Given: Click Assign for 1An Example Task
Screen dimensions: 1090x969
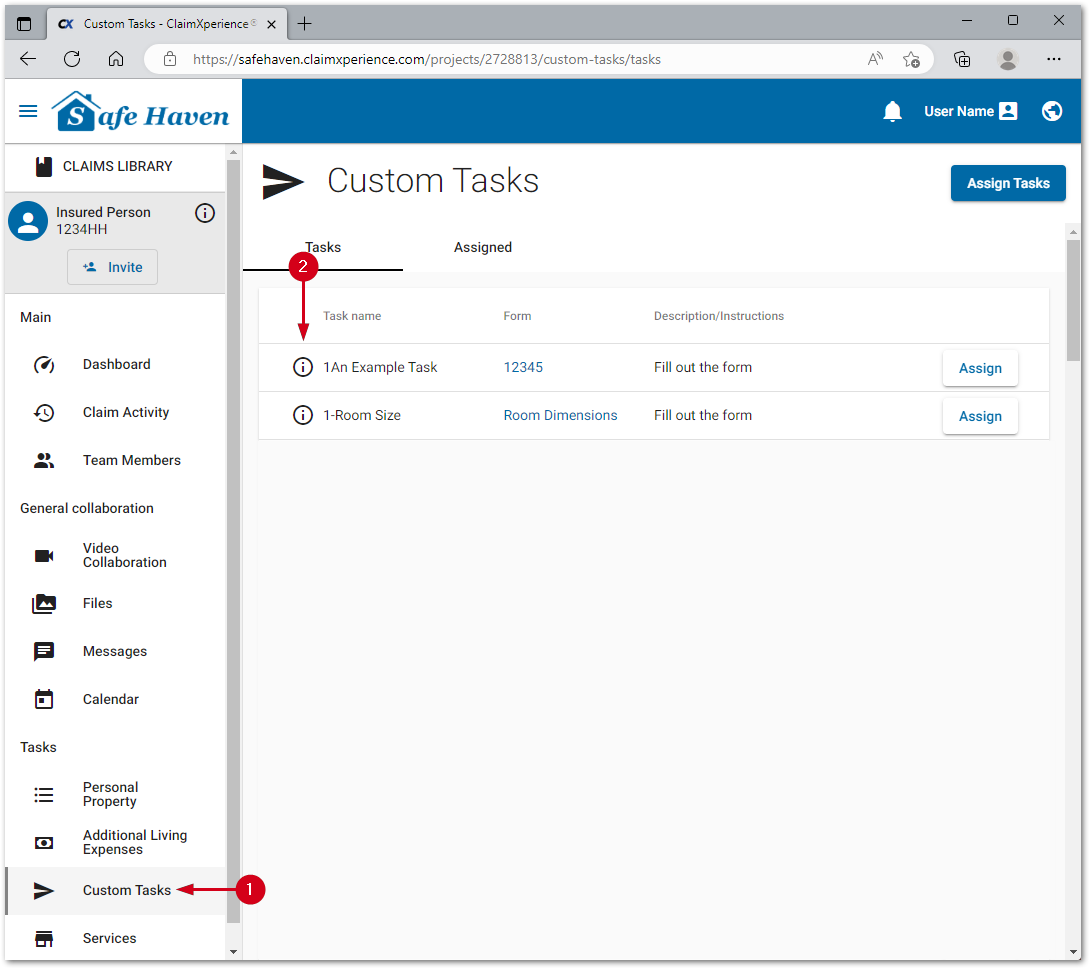Looking at the screenshot, I should 980,368.
